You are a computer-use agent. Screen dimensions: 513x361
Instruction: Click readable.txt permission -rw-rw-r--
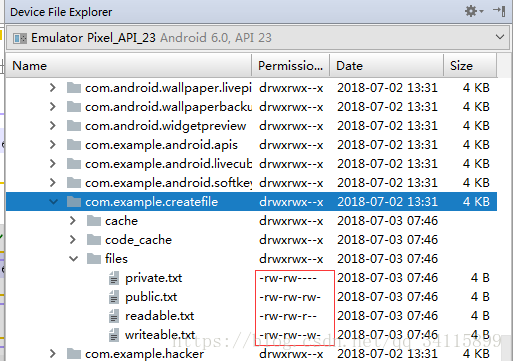(288, 316)
